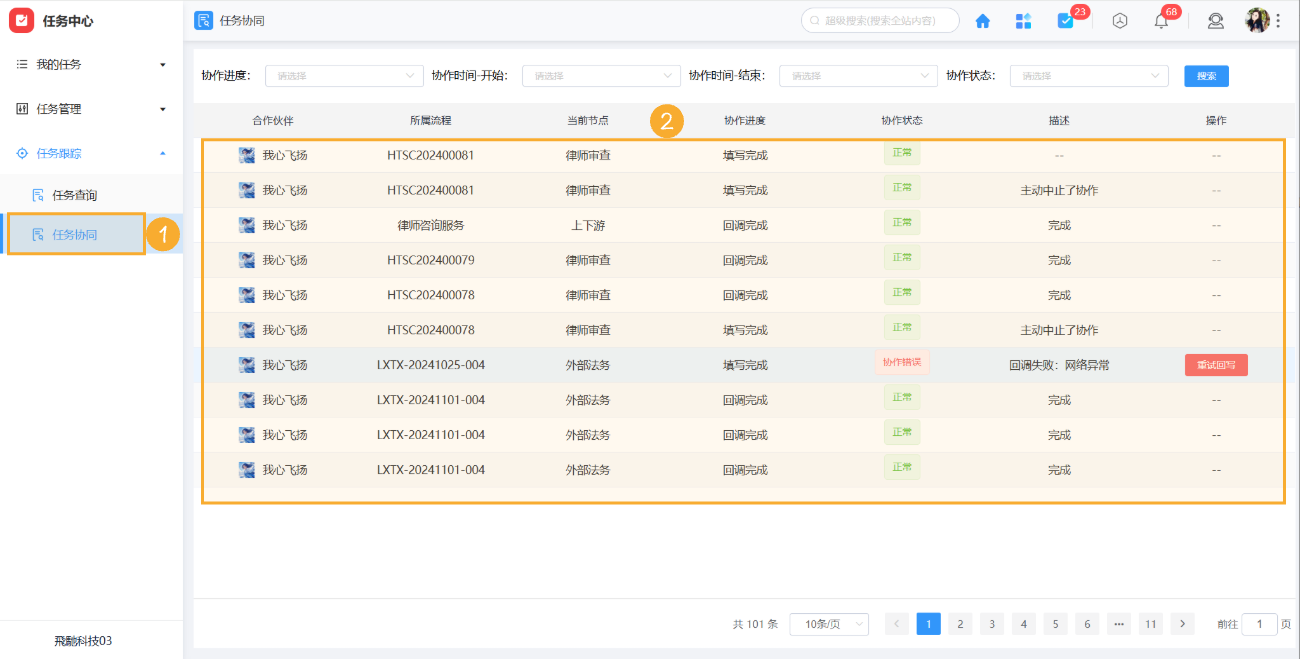Open the 协作时间-开始 dropdown
This screenshot has width=1300, height=659.
click(x=601, y=76)
